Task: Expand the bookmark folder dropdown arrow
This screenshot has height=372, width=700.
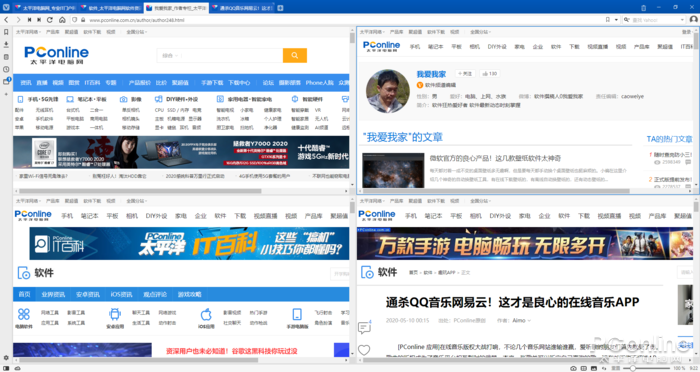Action: pyautogui.click(x=616, y=20)
